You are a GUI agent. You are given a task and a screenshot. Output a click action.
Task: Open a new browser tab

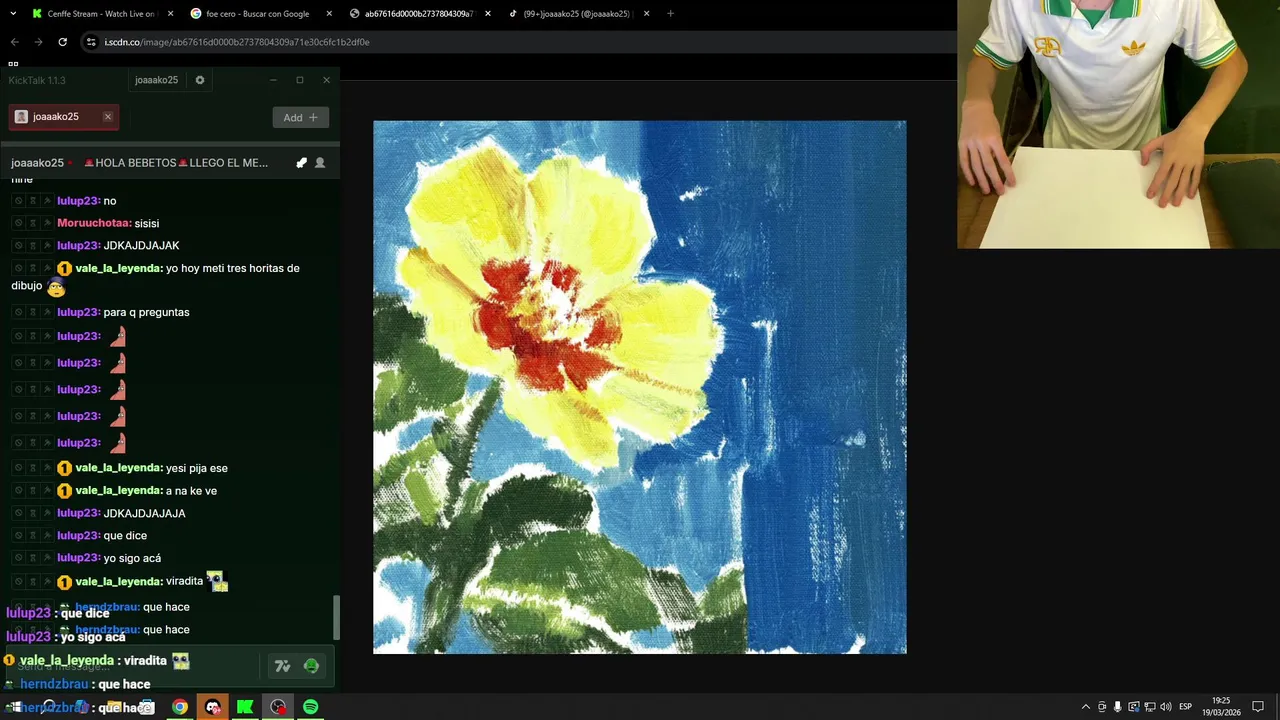click(x=670, y=14)
